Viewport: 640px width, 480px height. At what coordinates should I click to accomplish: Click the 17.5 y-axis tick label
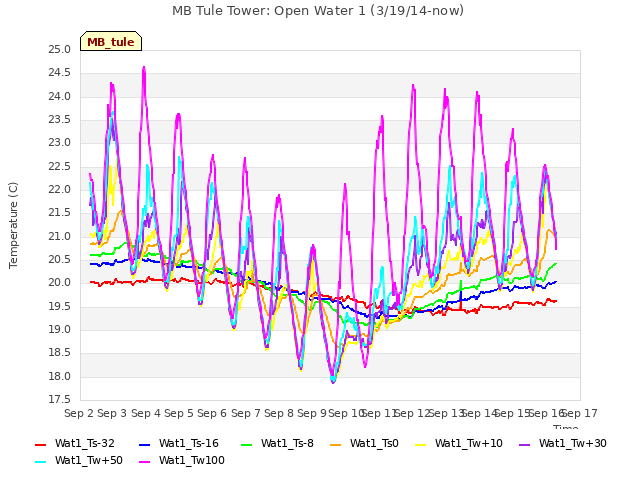pos(59,400)
